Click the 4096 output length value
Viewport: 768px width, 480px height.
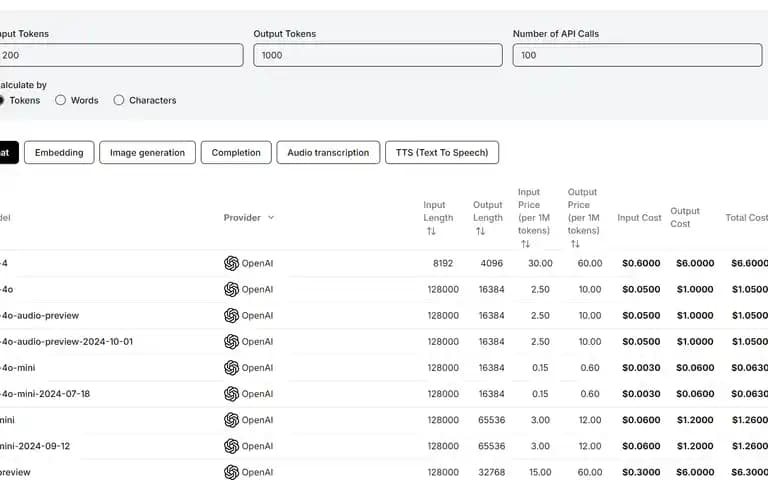tap(491, 263)
